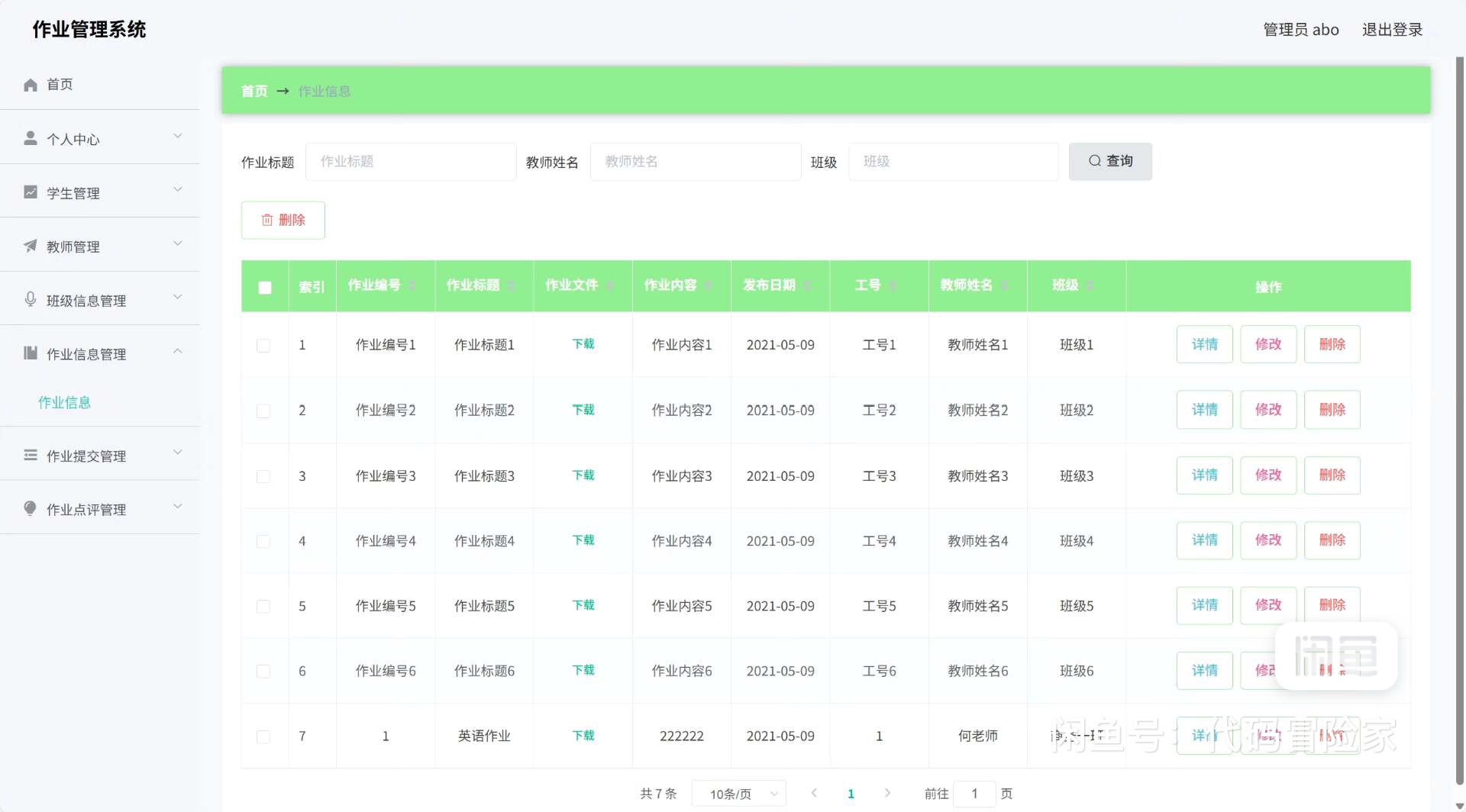The image size is (1466, 812).
Task: Click the bulb icon beside 作业点评管理
Action: [x=31, y=508]
